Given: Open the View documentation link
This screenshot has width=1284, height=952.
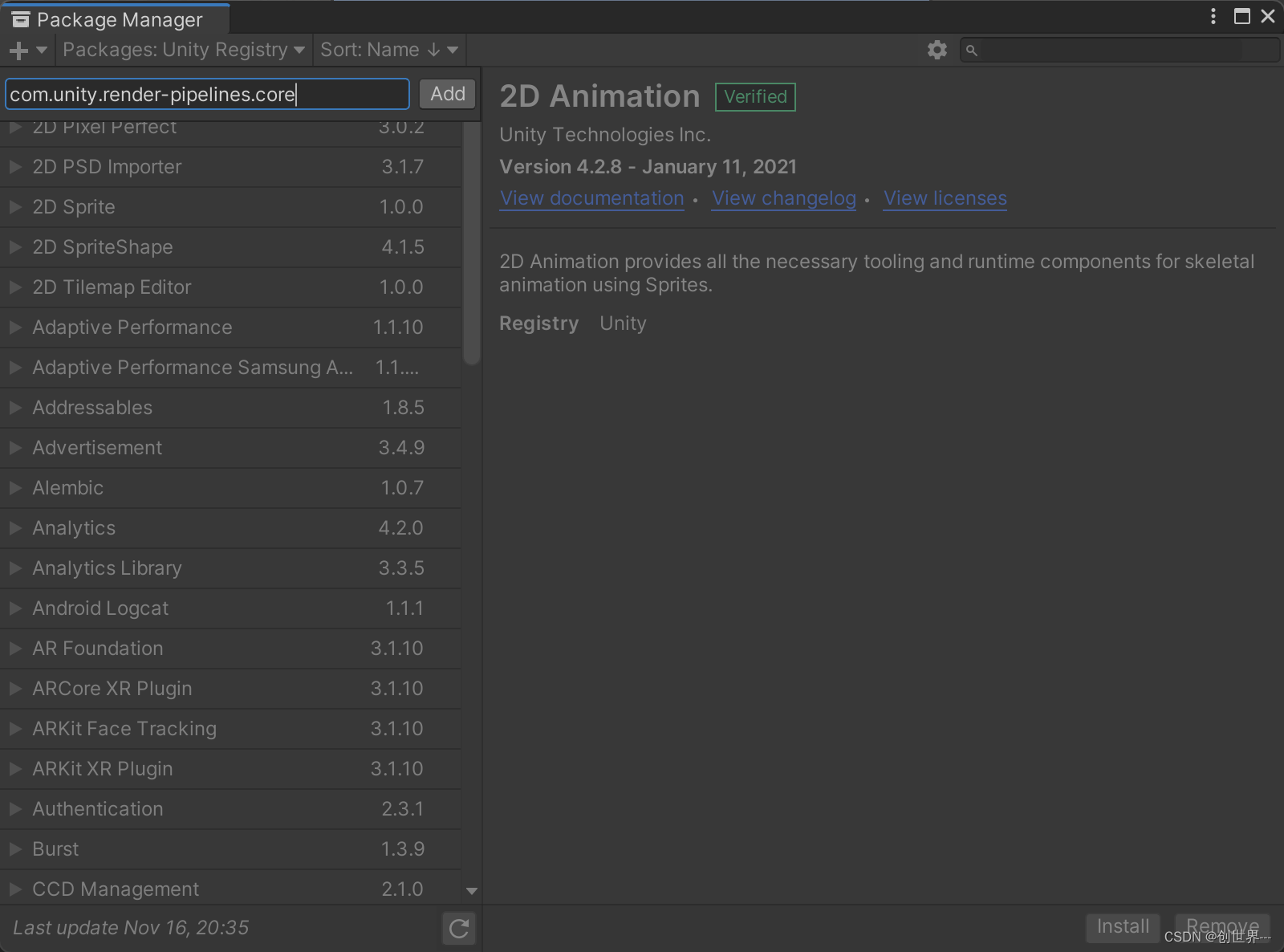Looking at the screenshot, I should coord(591,198).
